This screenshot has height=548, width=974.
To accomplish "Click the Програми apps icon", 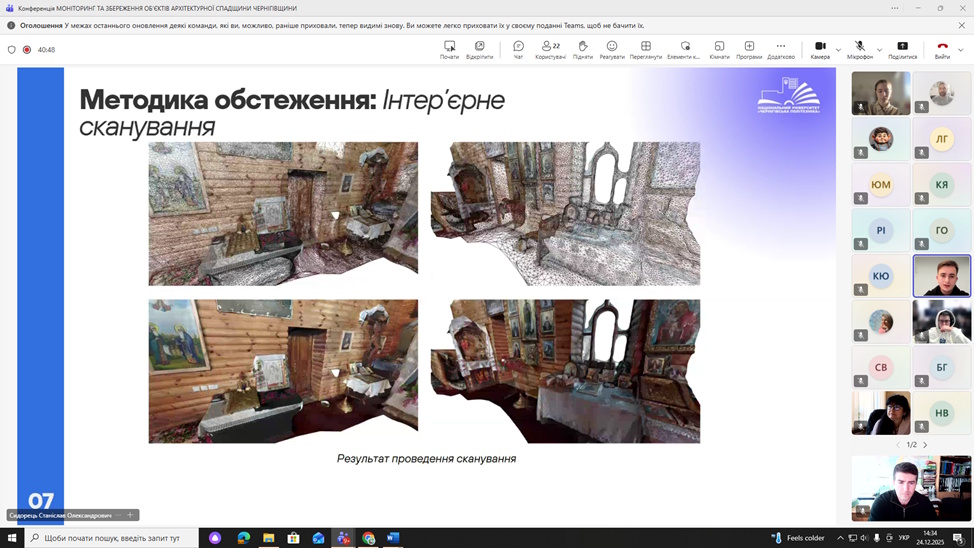I will click(749, 49).
